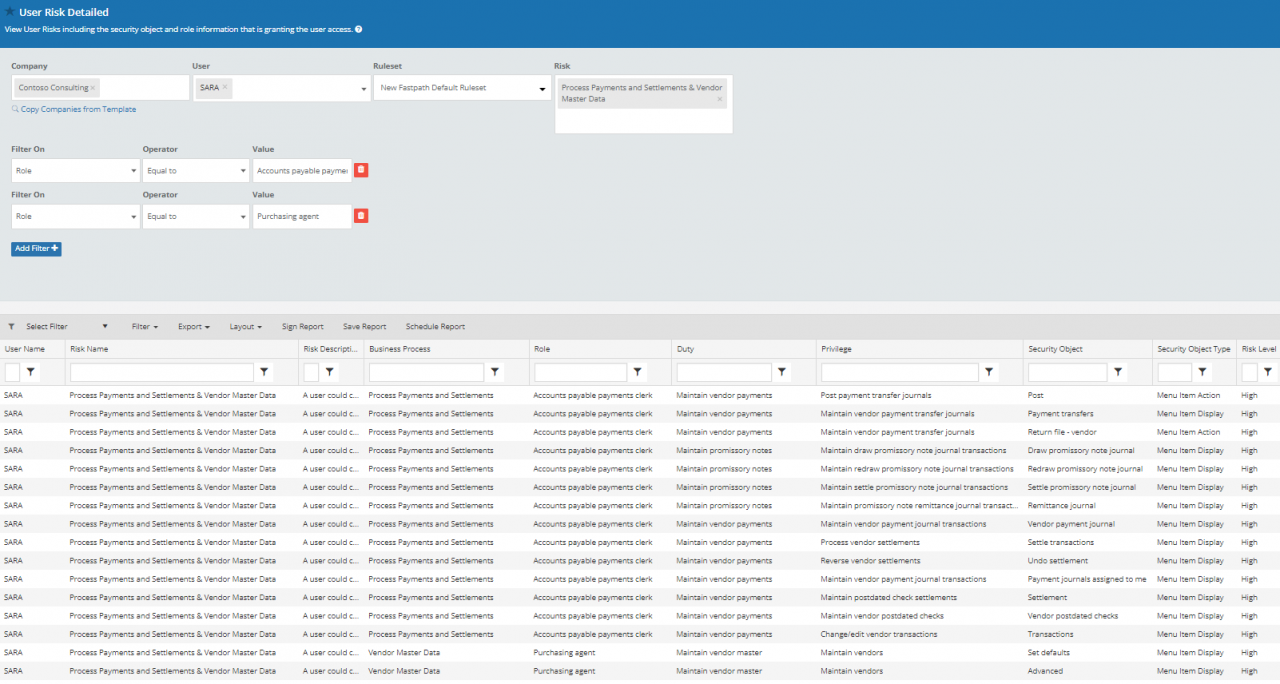Open the Select Filter dropdown arrow
The image size is (1280, 684).
105,326
